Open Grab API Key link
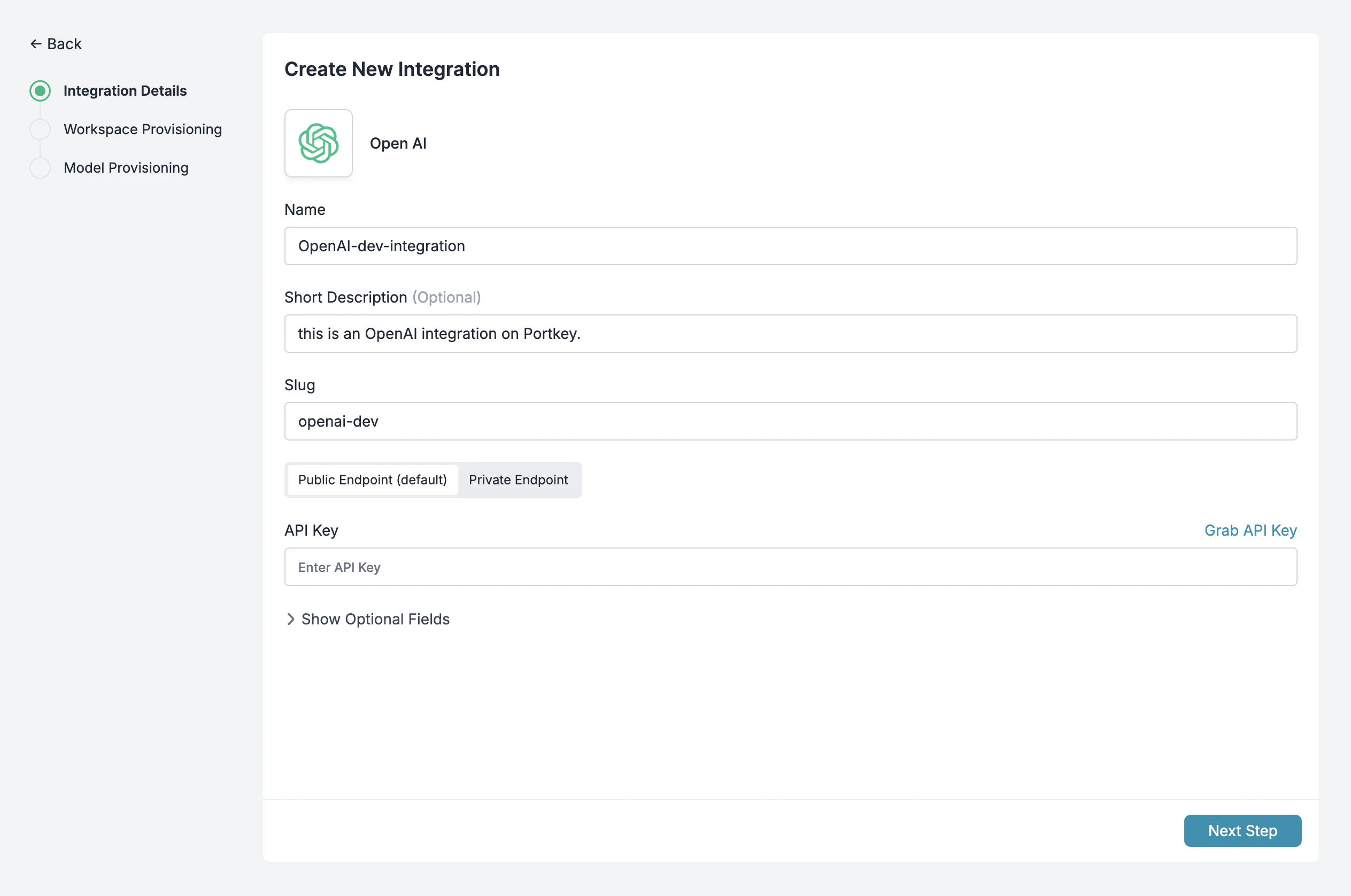This screenshot has height=896, width=1351. tap(1250, 530)
